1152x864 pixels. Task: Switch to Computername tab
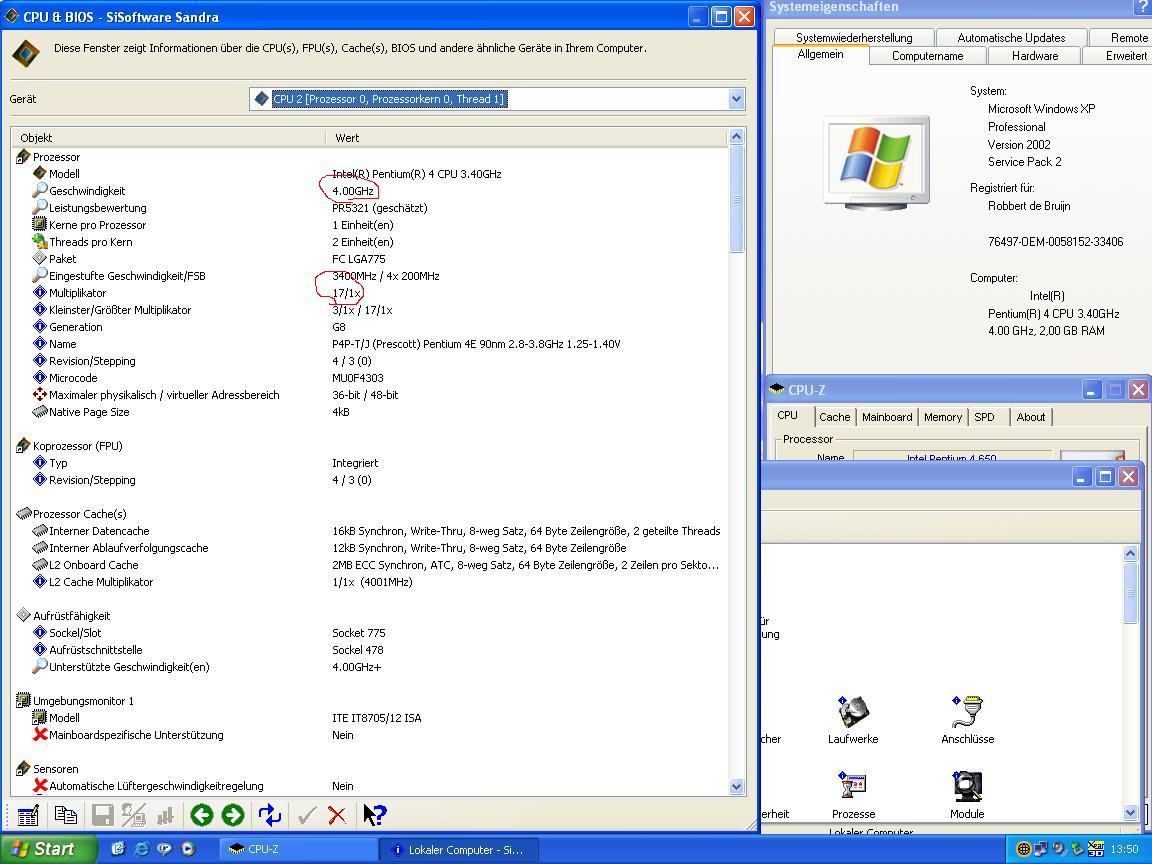pos(927,56)
